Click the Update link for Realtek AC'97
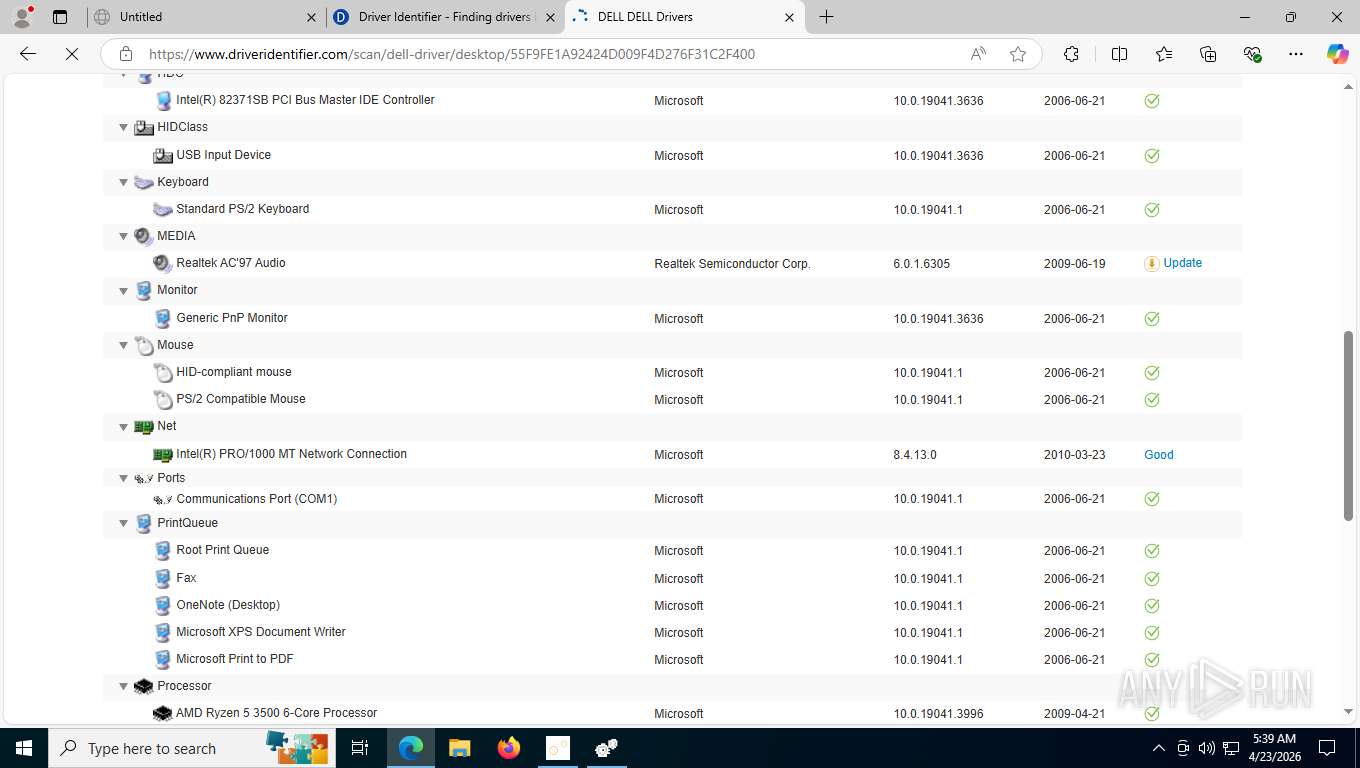This screenshot has height=768, width=1360. (1182, 263)
